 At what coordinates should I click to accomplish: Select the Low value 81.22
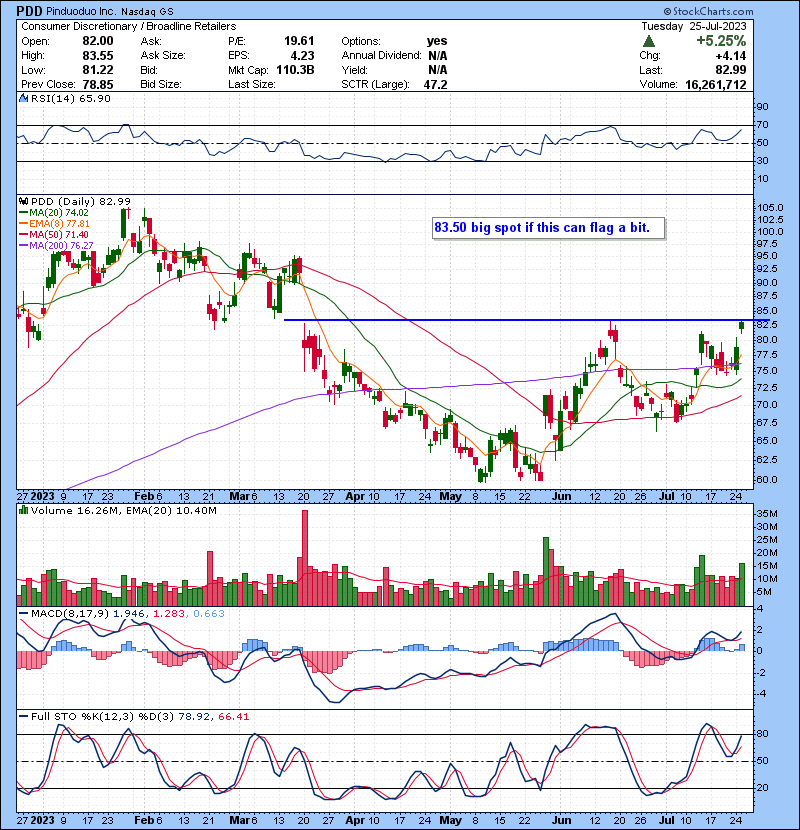coord(97,70)
